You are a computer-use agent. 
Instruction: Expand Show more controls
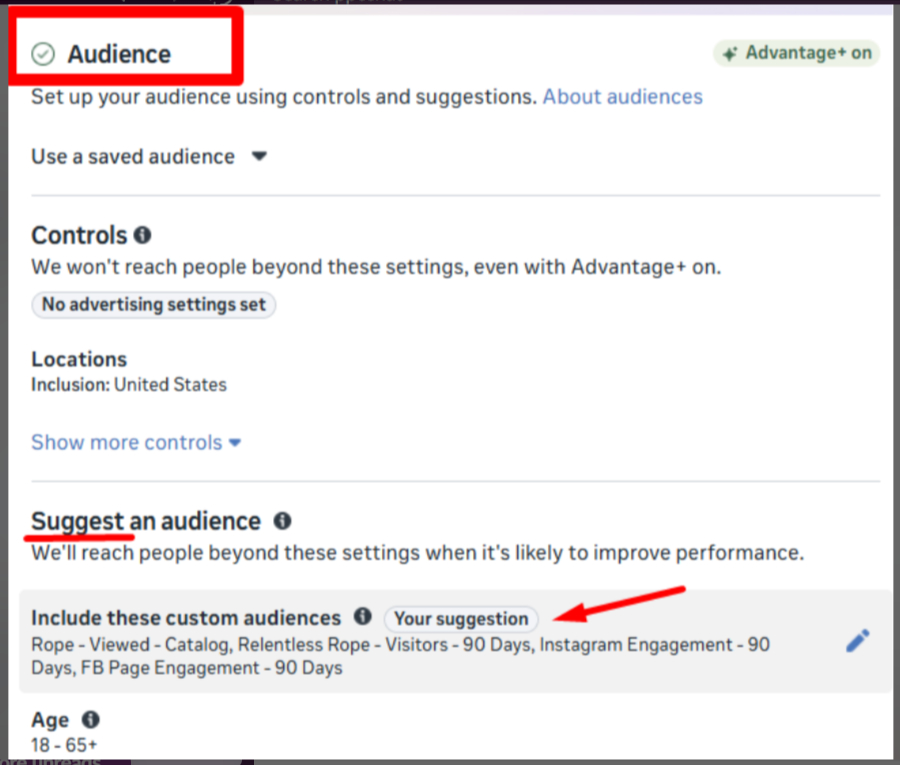[x=136, y=442]
